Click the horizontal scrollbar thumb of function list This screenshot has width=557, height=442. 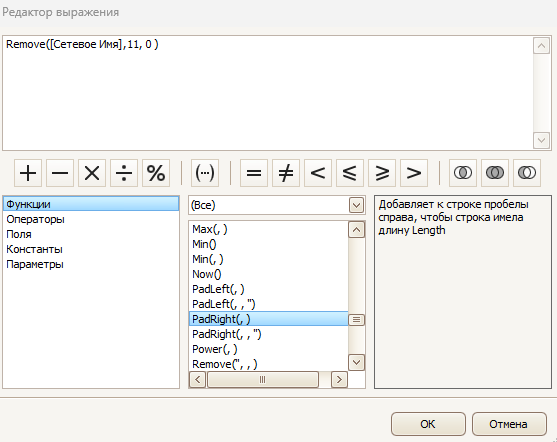click(x=263, y=379)
